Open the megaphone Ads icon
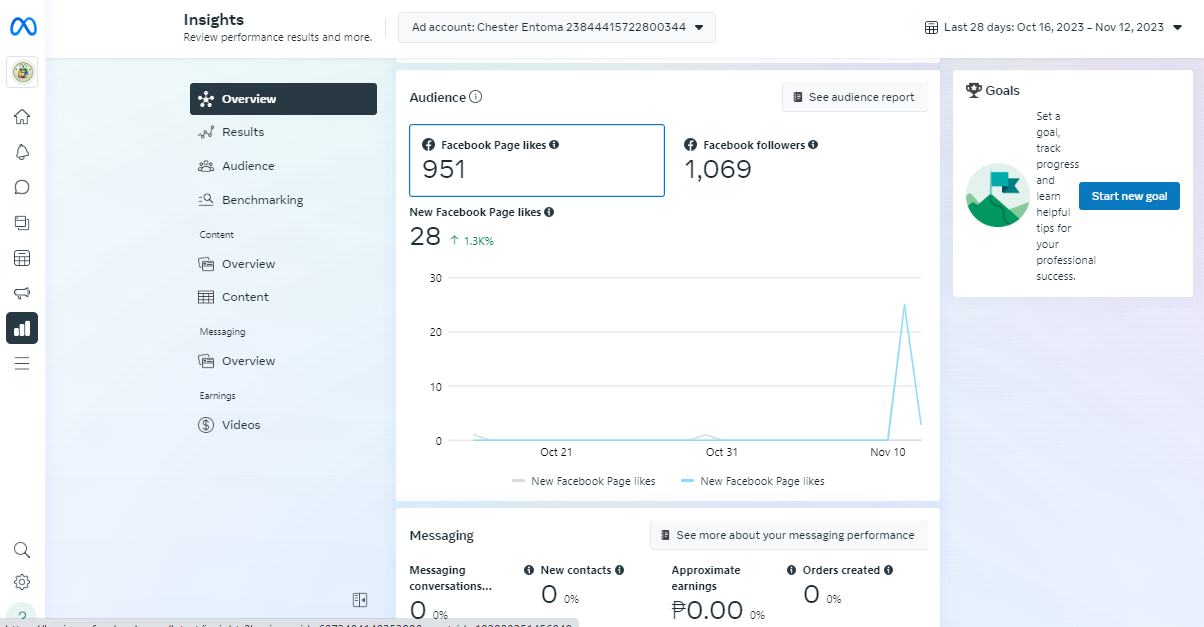Image resolution: width=1204 pixels, height=627 pixels. point(22,293)
